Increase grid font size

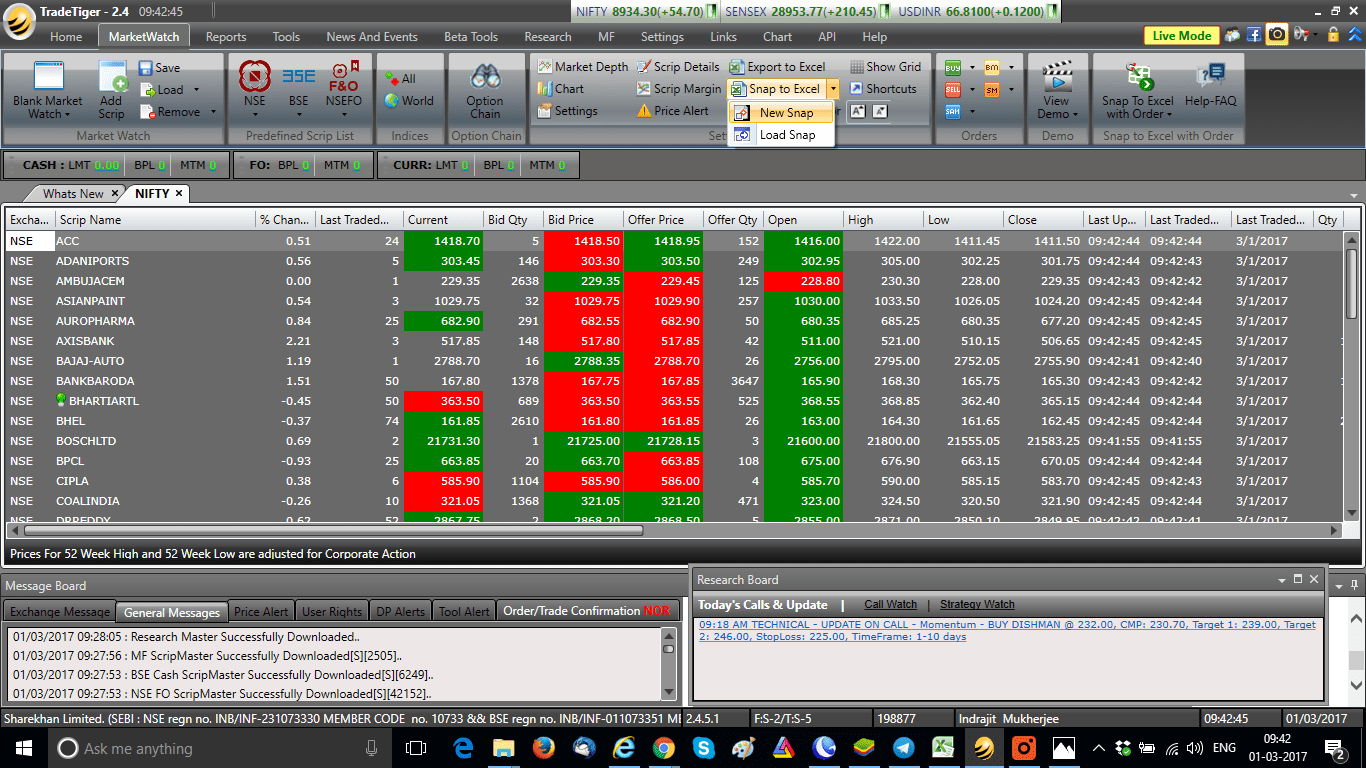tap(858, 111)
